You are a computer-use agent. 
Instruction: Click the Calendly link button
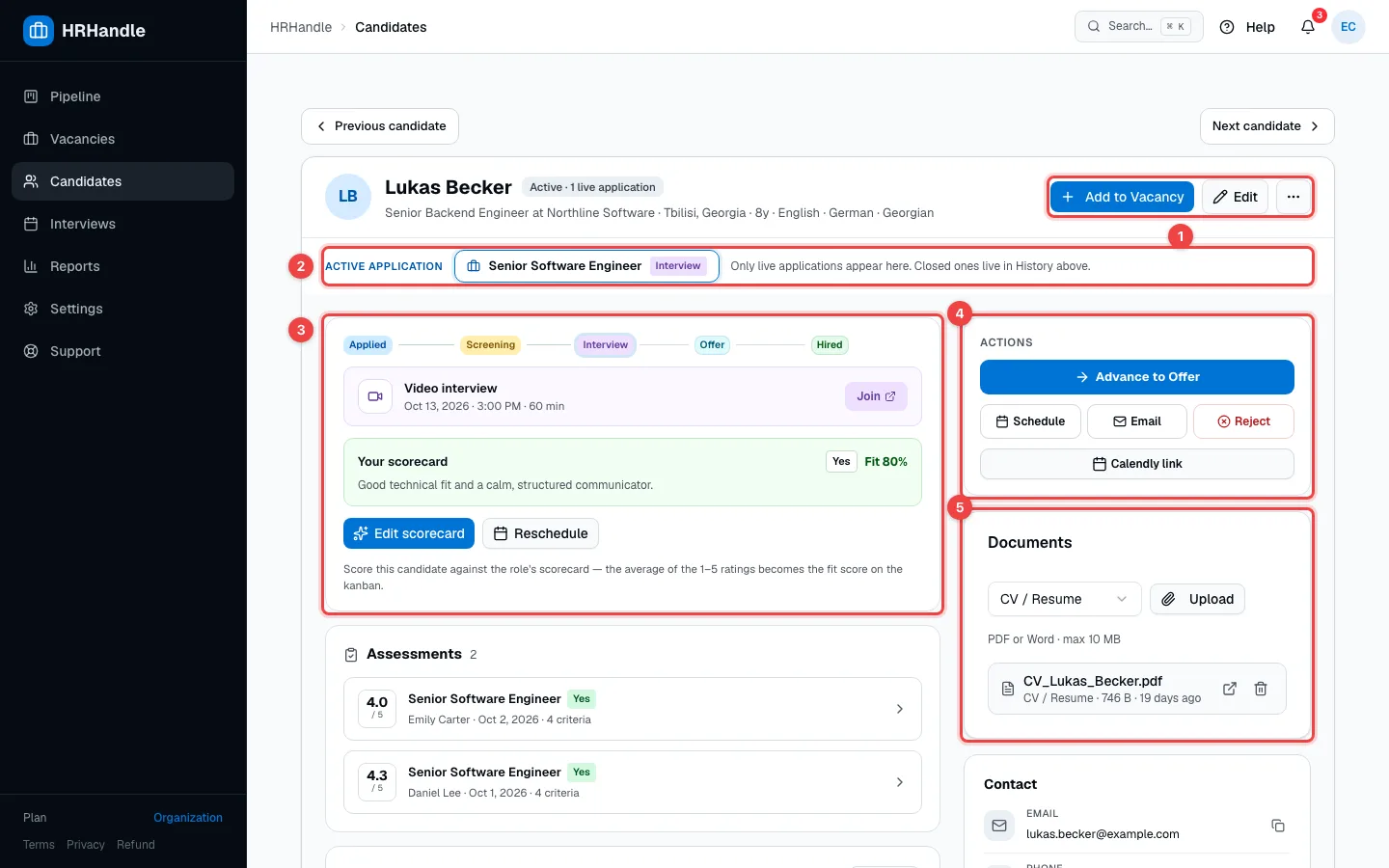(x=1137, y=464)
